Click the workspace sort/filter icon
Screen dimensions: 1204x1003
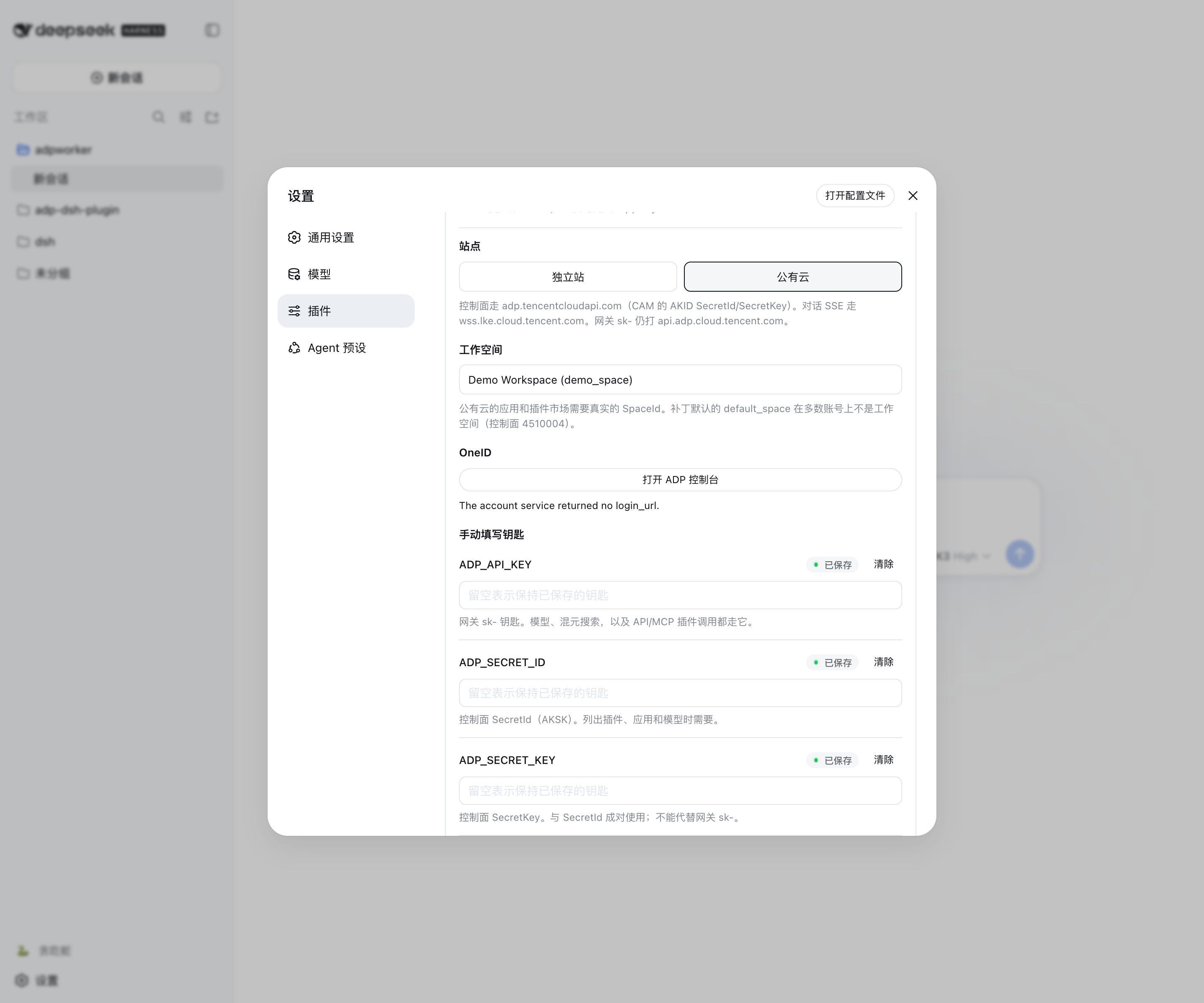[x=185, y=117]
